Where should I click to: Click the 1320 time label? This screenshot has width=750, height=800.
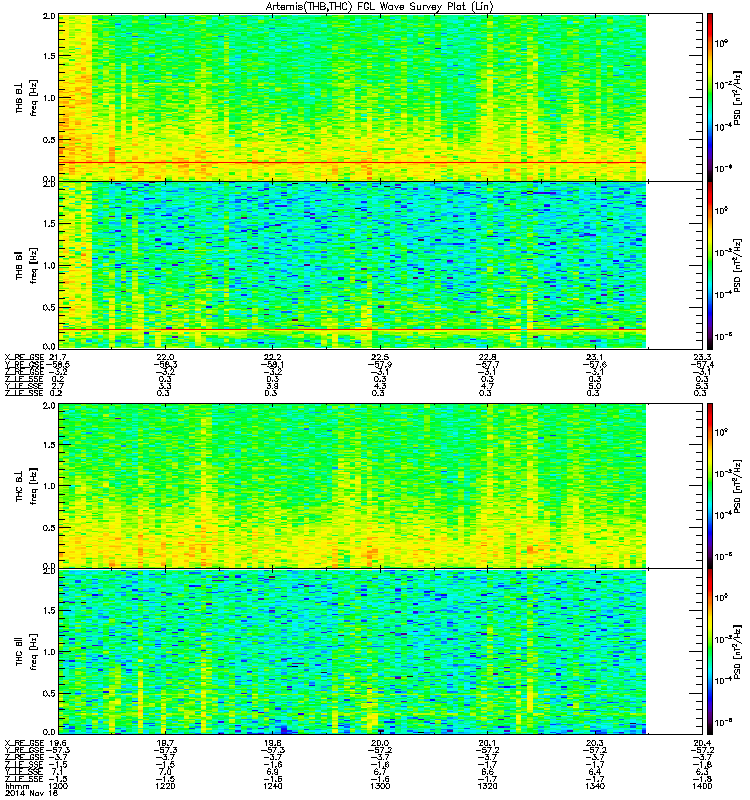click(x=487, y=786)
